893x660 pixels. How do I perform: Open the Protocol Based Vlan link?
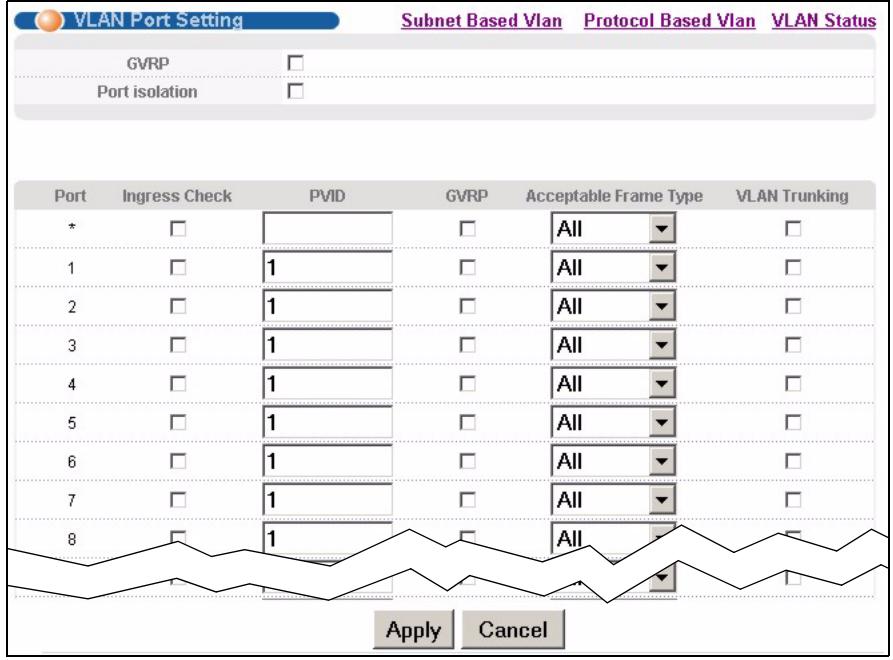click(x=669, y=21)
